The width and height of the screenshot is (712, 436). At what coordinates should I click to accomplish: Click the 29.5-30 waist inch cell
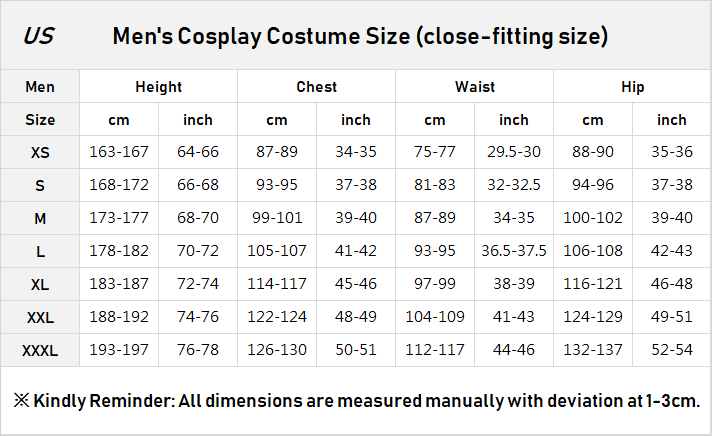click(x=513, y=153)
